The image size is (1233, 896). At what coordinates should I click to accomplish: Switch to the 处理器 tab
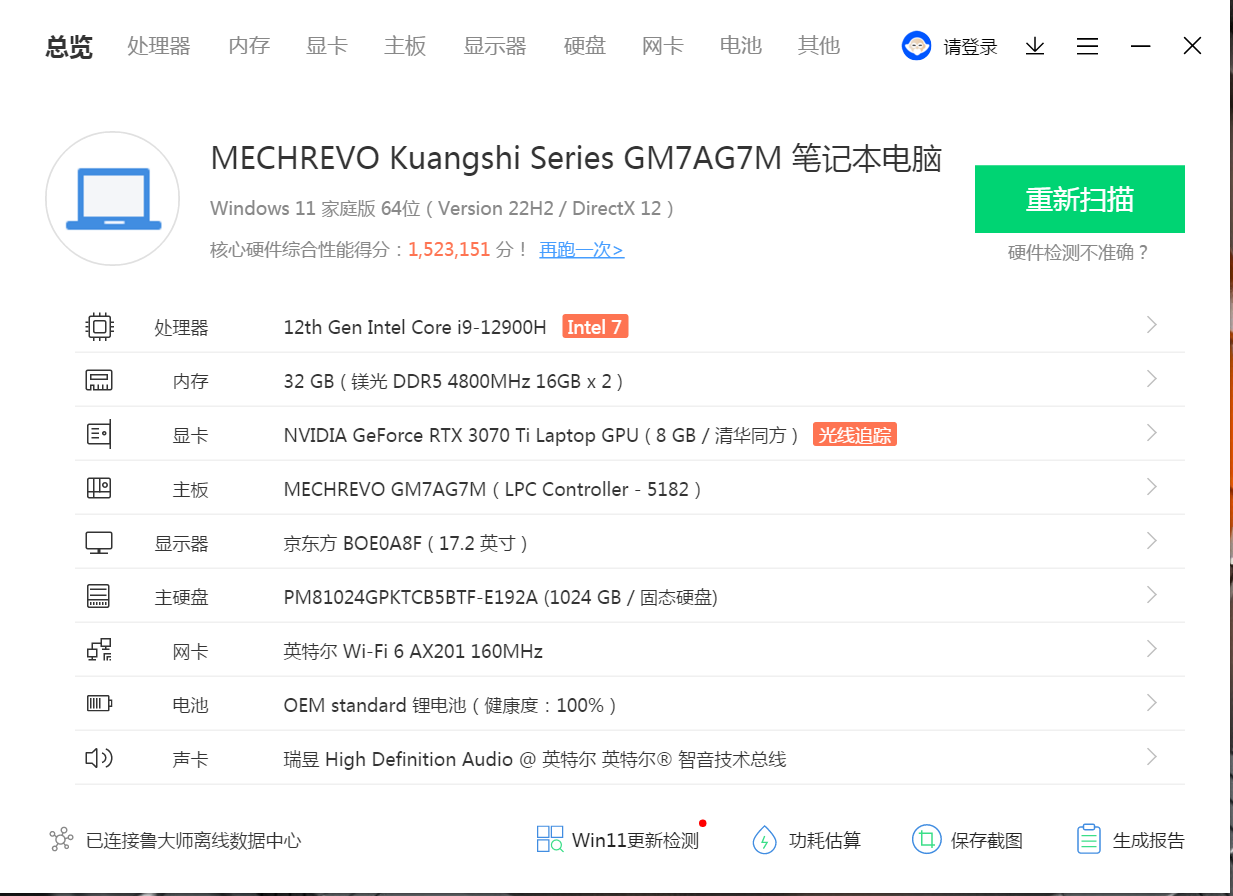(x=159, y=46)
